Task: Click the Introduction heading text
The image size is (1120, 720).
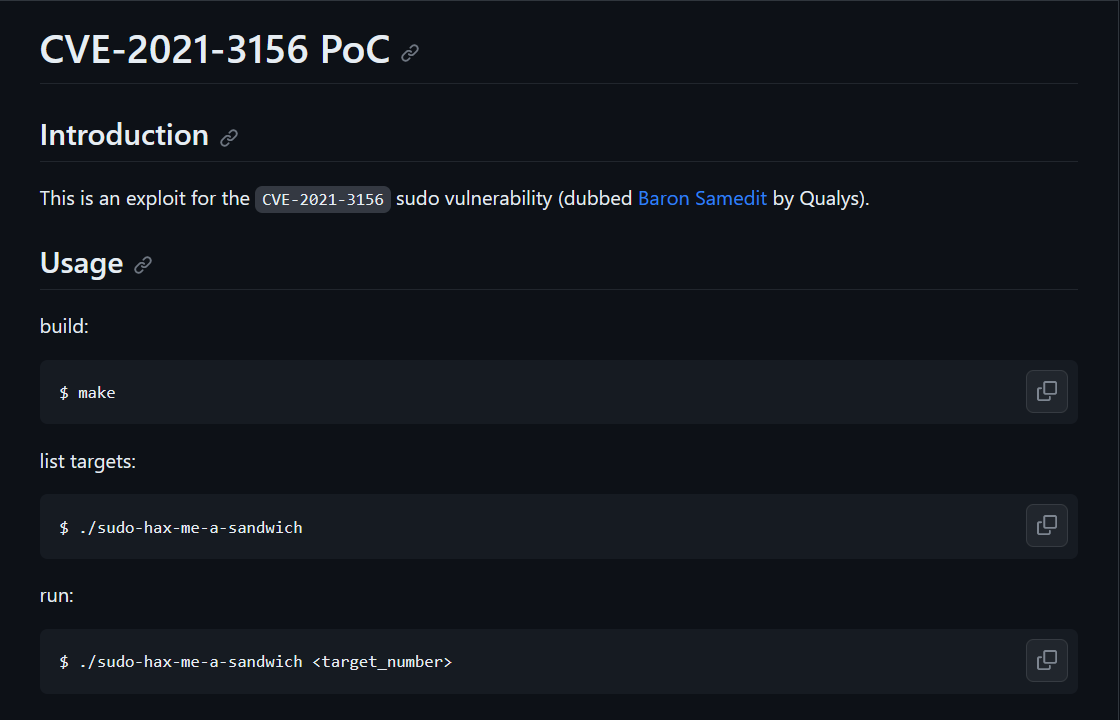Action: click(x=124, y=135)
